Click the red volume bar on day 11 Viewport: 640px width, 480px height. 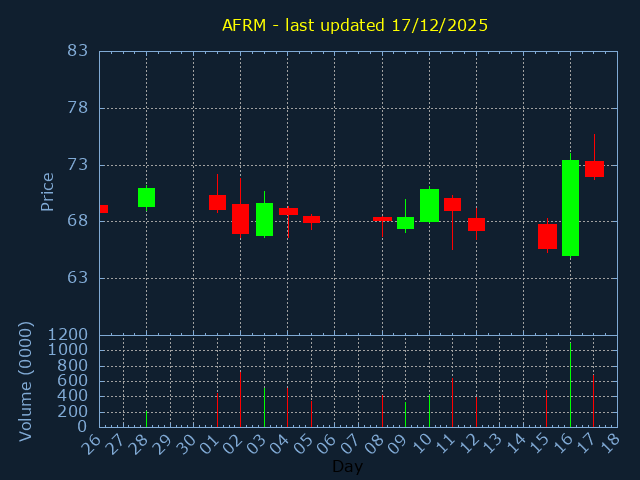click(452, 401)
